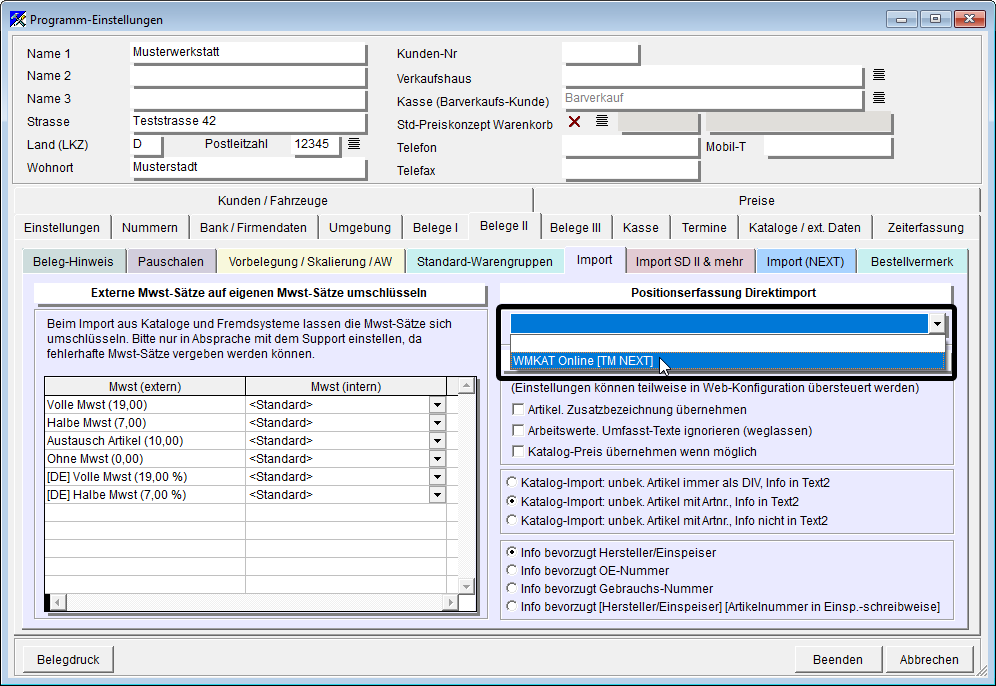Select unbek. Artikel immer als DIV option
996x686 pixels.
coord(511,482)
